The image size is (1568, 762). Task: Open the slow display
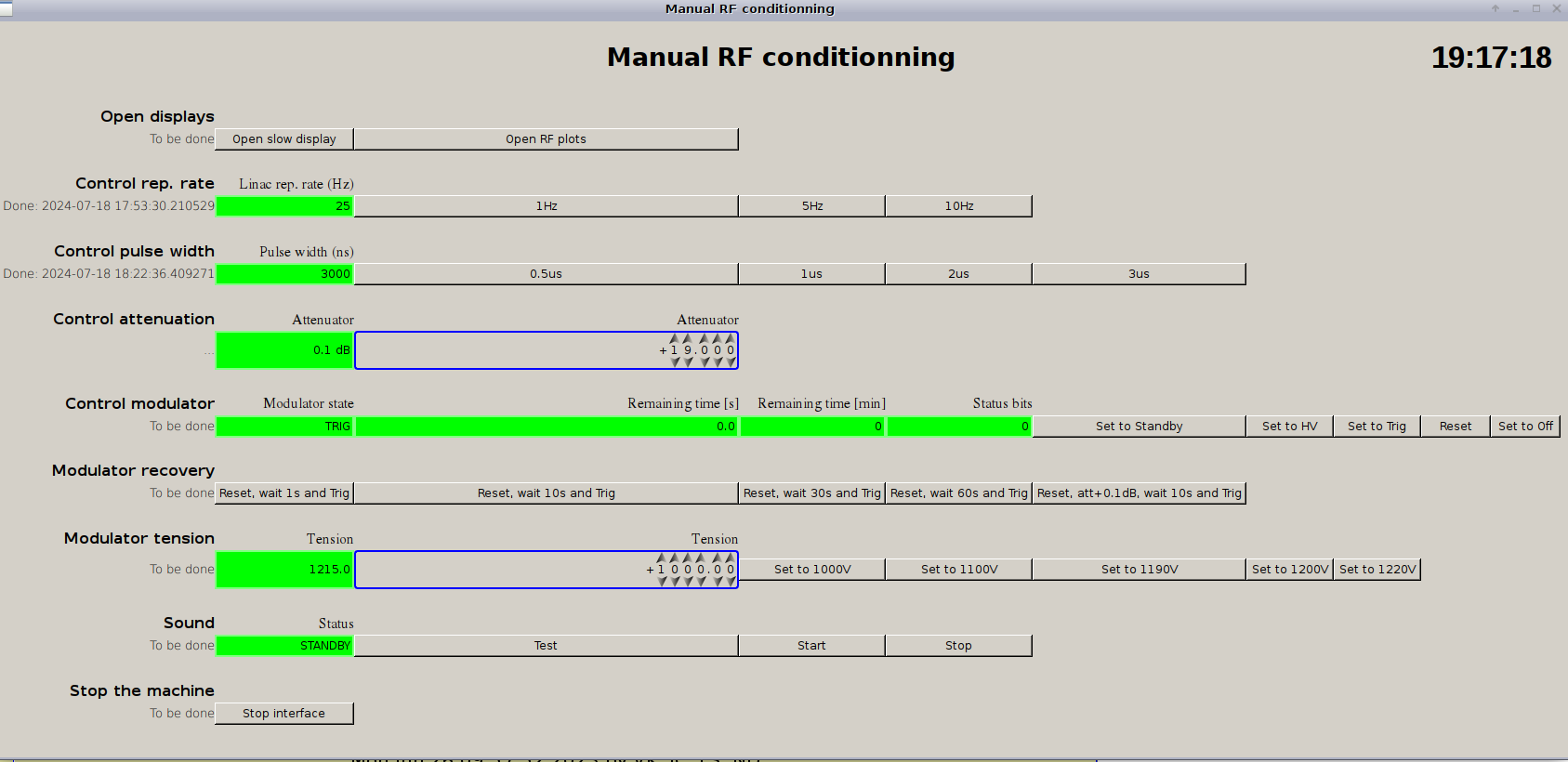(284, 139)
